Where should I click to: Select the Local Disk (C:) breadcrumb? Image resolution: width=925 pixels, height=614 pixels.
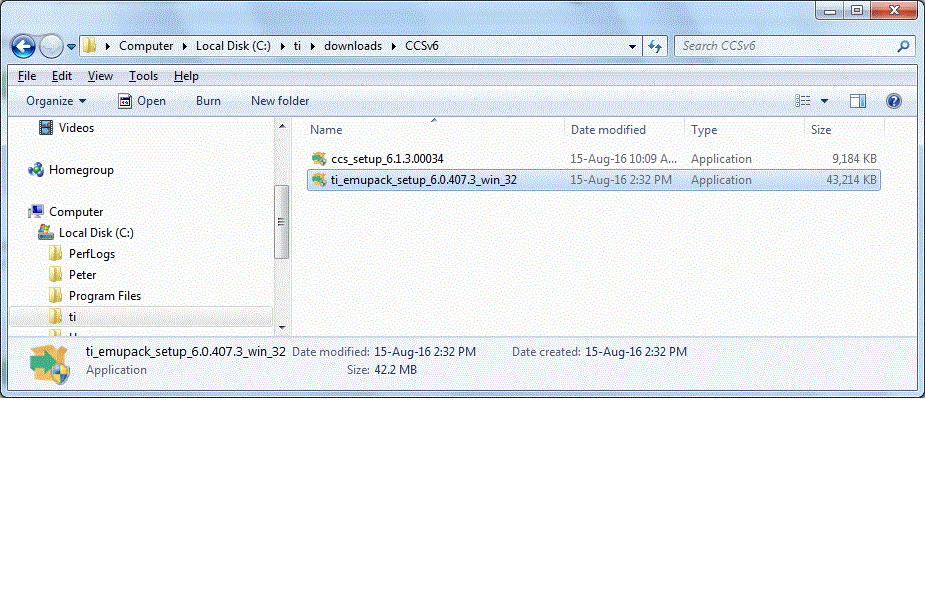[x=233, y=45]
